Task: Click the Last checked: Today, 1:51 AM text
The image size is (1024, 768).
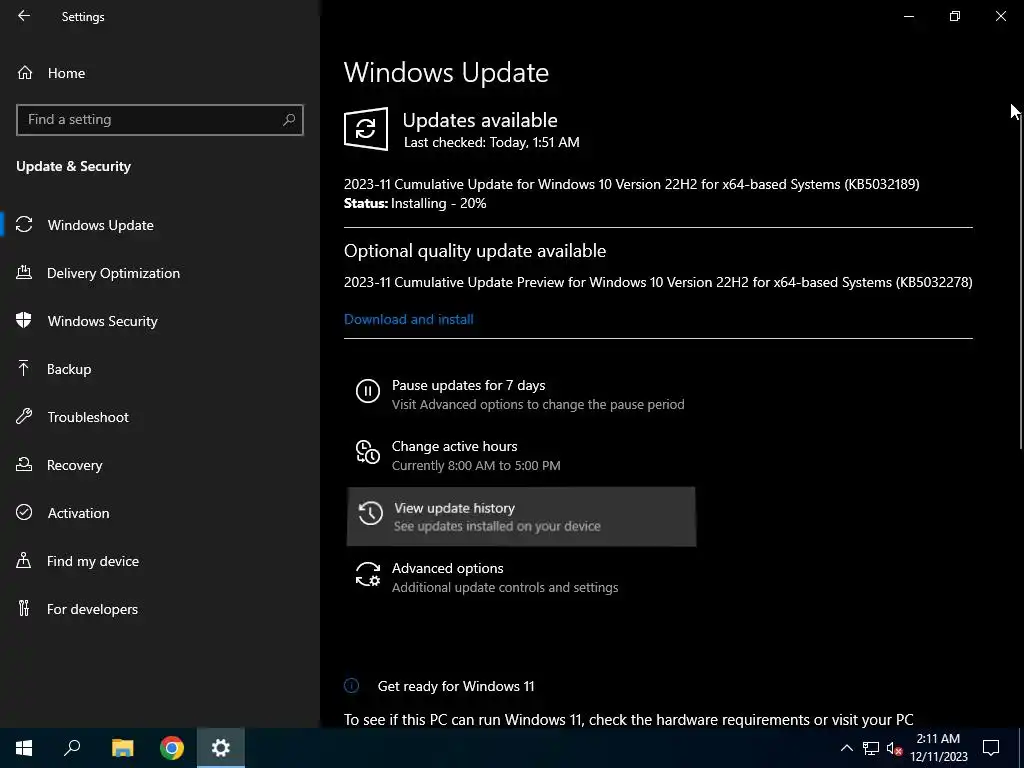Action: click(x=492, y=142)
